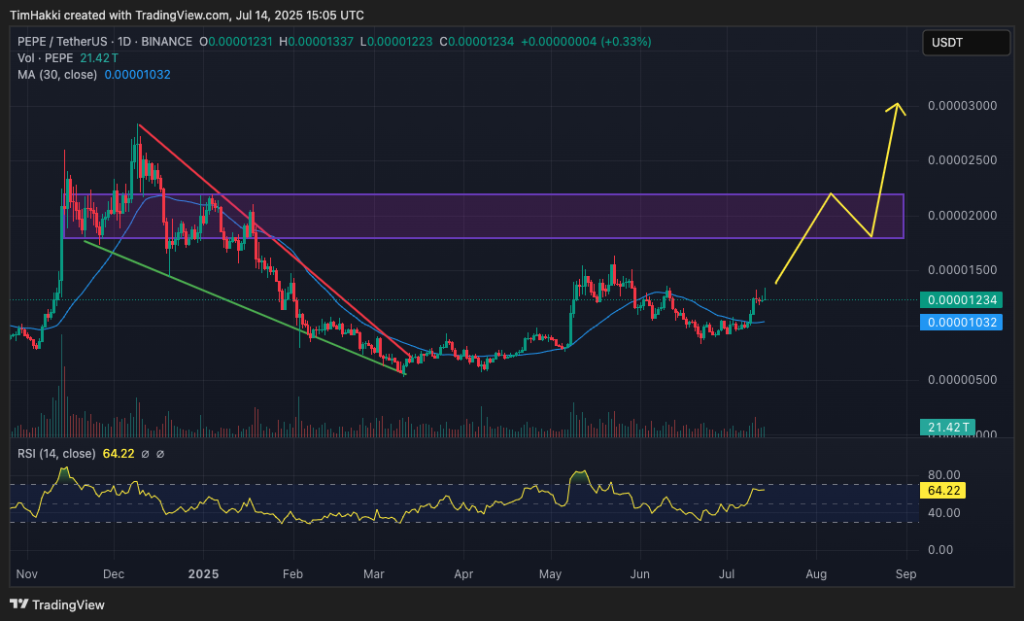Click the yellow arrowhead at the projection top
Image resolution: width=1024 pixels, height=621 pixels.
[899, 108]
